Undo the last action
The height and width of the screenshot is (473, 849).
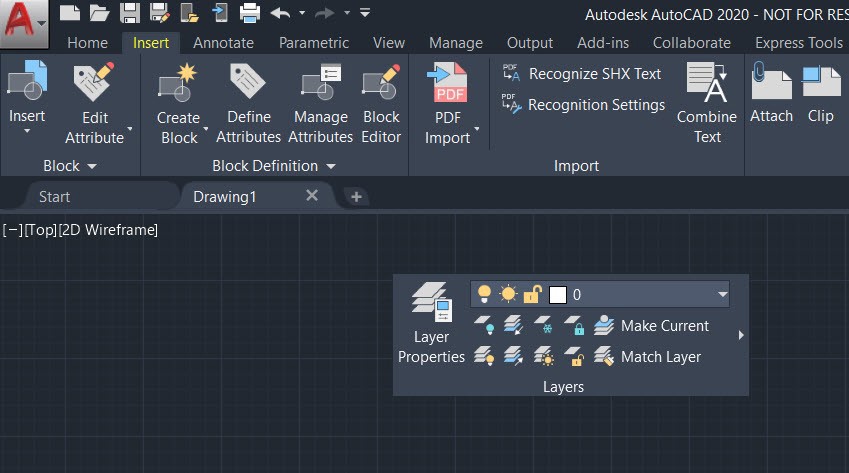coord(280,12)
